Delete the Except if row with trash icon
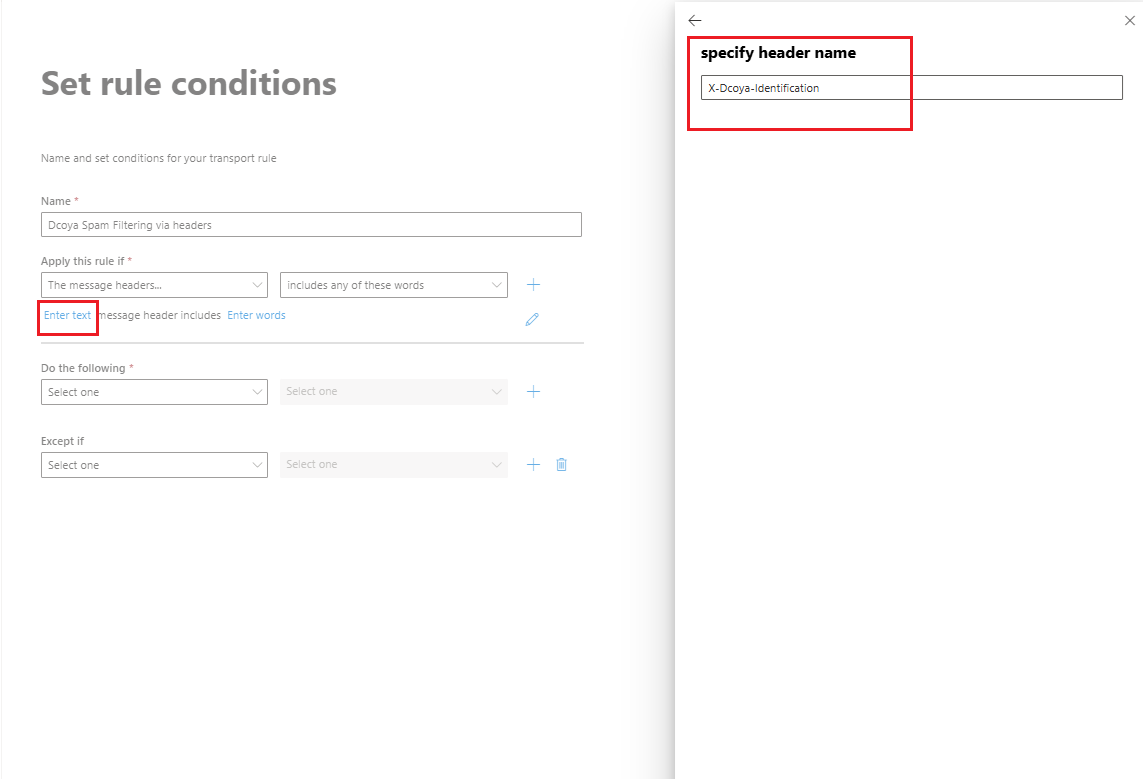Screen dimensions: 1144x779 tap(561, 465)
